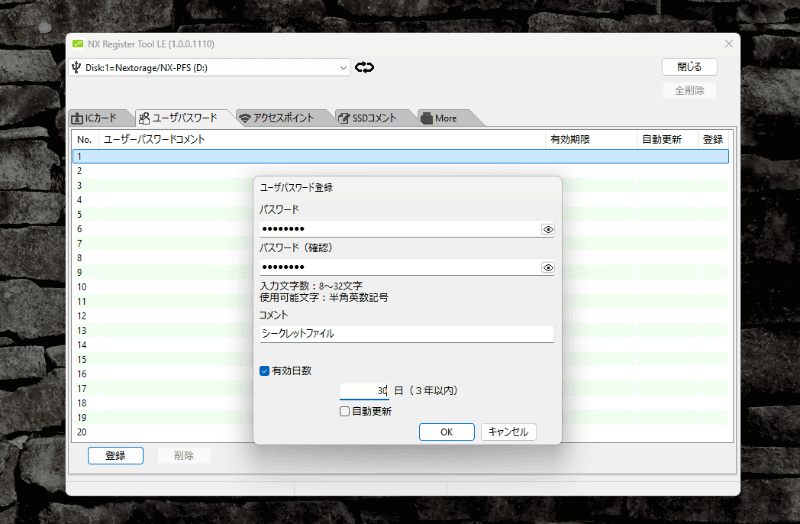Close the NX Register Tool window

click(x=729, y=44)
